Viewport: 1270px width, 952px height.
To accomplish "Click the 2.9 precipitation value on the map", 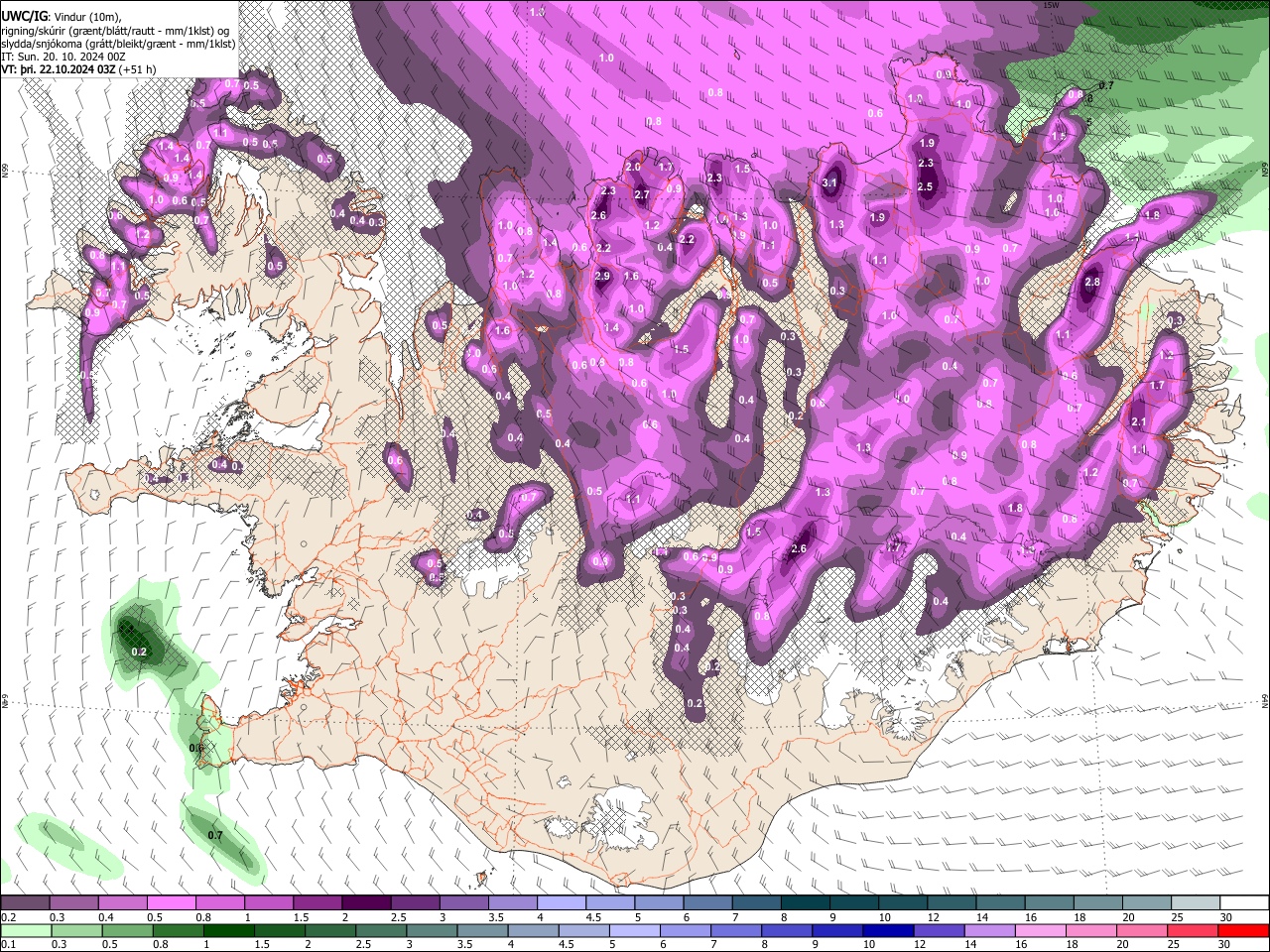I will (601, 277).
